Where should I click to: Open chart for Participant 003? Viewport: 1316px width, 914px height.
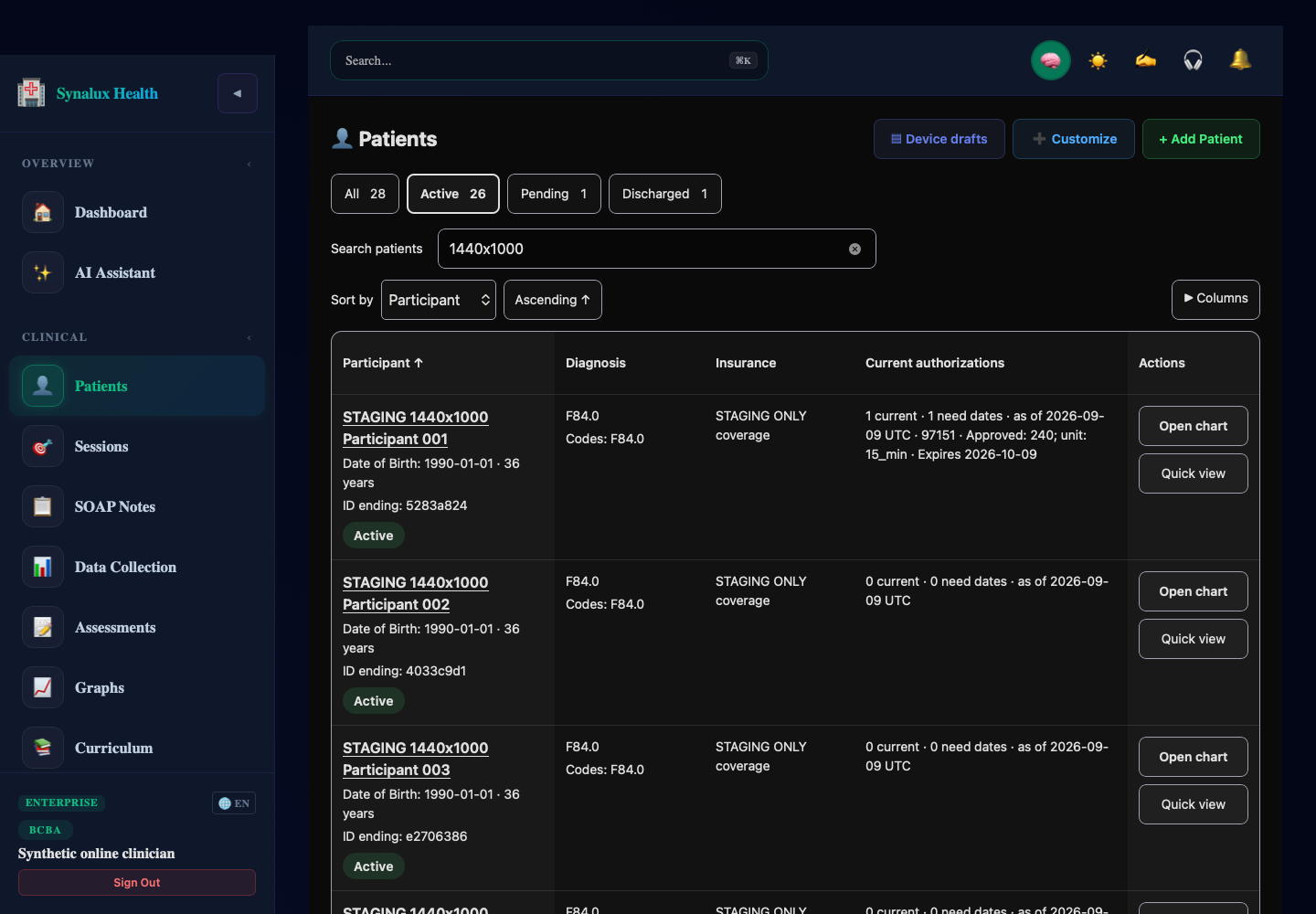pyautogui.click(x=1194, y=757)
